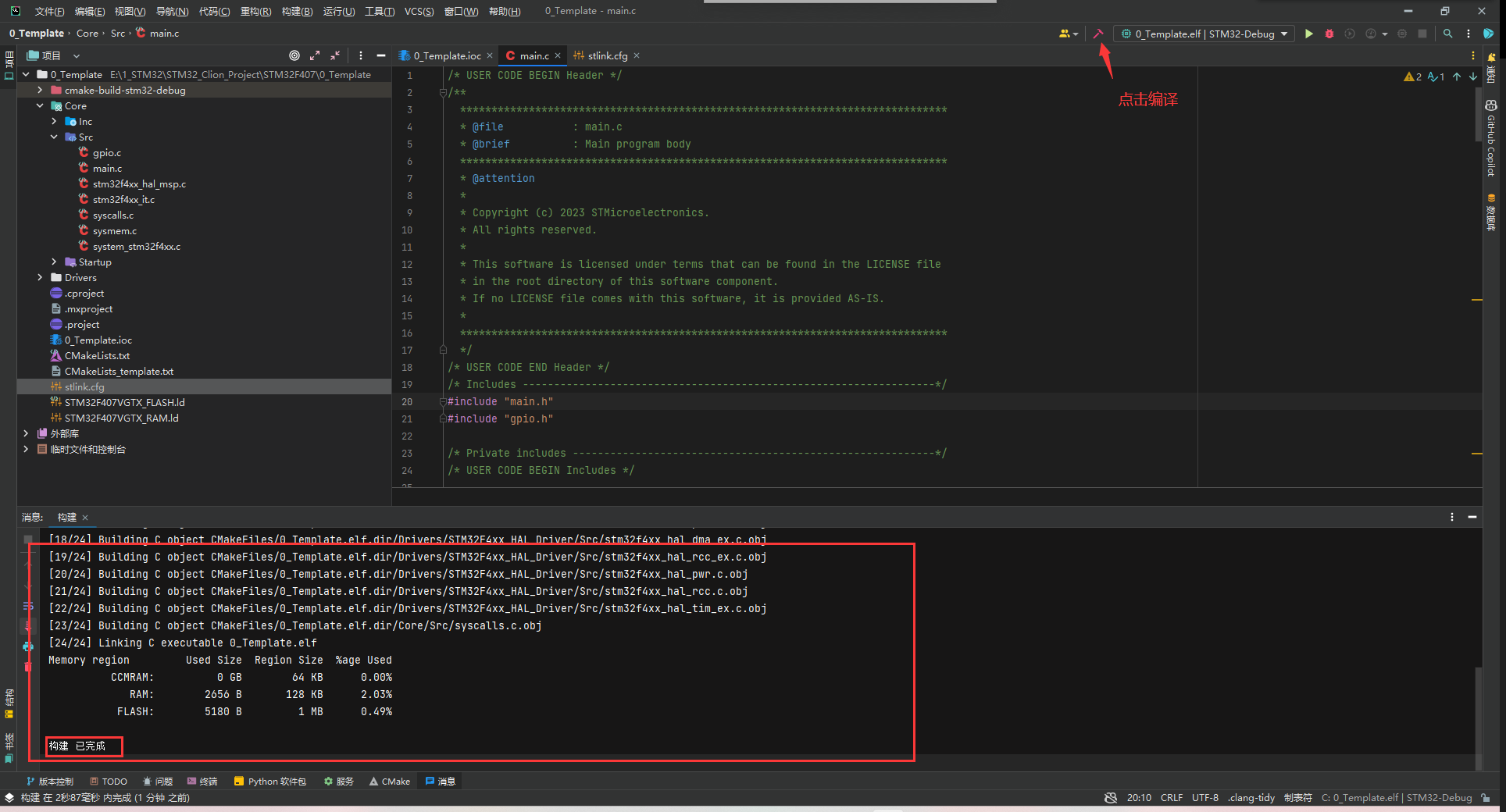Collapse the Core folder in project tree

40,105
